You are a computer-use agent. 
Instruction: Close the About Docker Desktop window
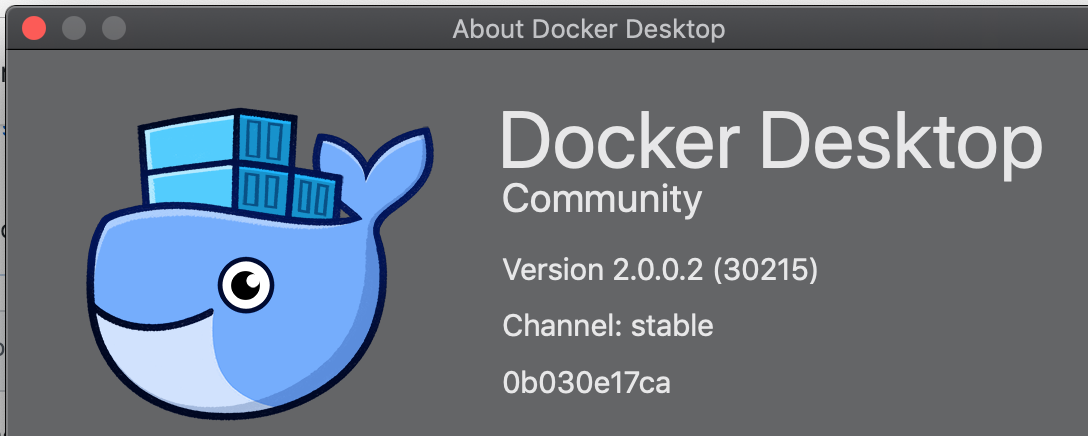pos(34,28)
